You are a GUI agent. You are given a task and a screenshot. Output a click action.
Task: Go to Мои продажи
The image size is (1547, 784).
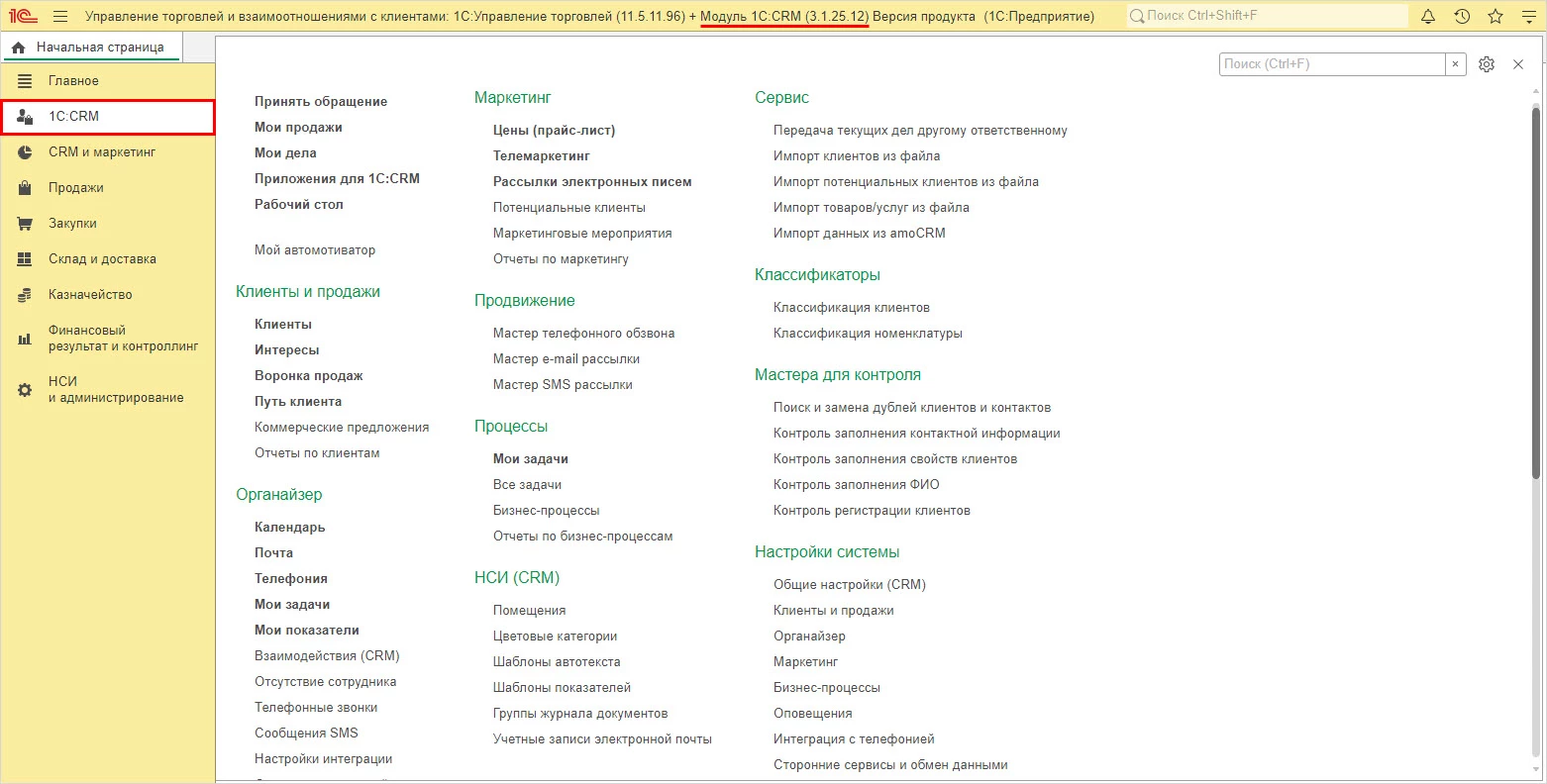click(x=298, y=128)
